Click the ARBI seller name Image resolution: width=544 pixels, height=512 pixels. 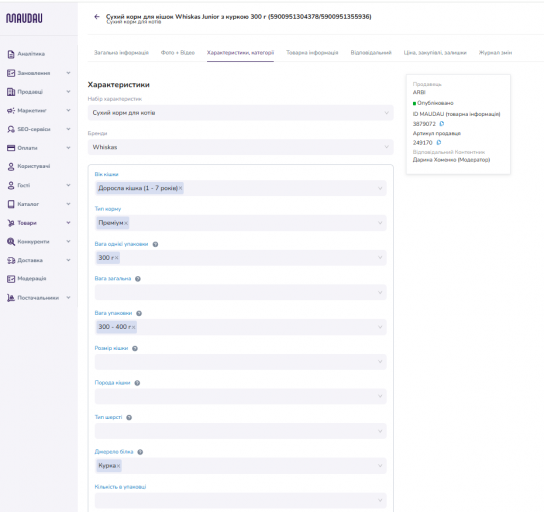tap(419, 92)
